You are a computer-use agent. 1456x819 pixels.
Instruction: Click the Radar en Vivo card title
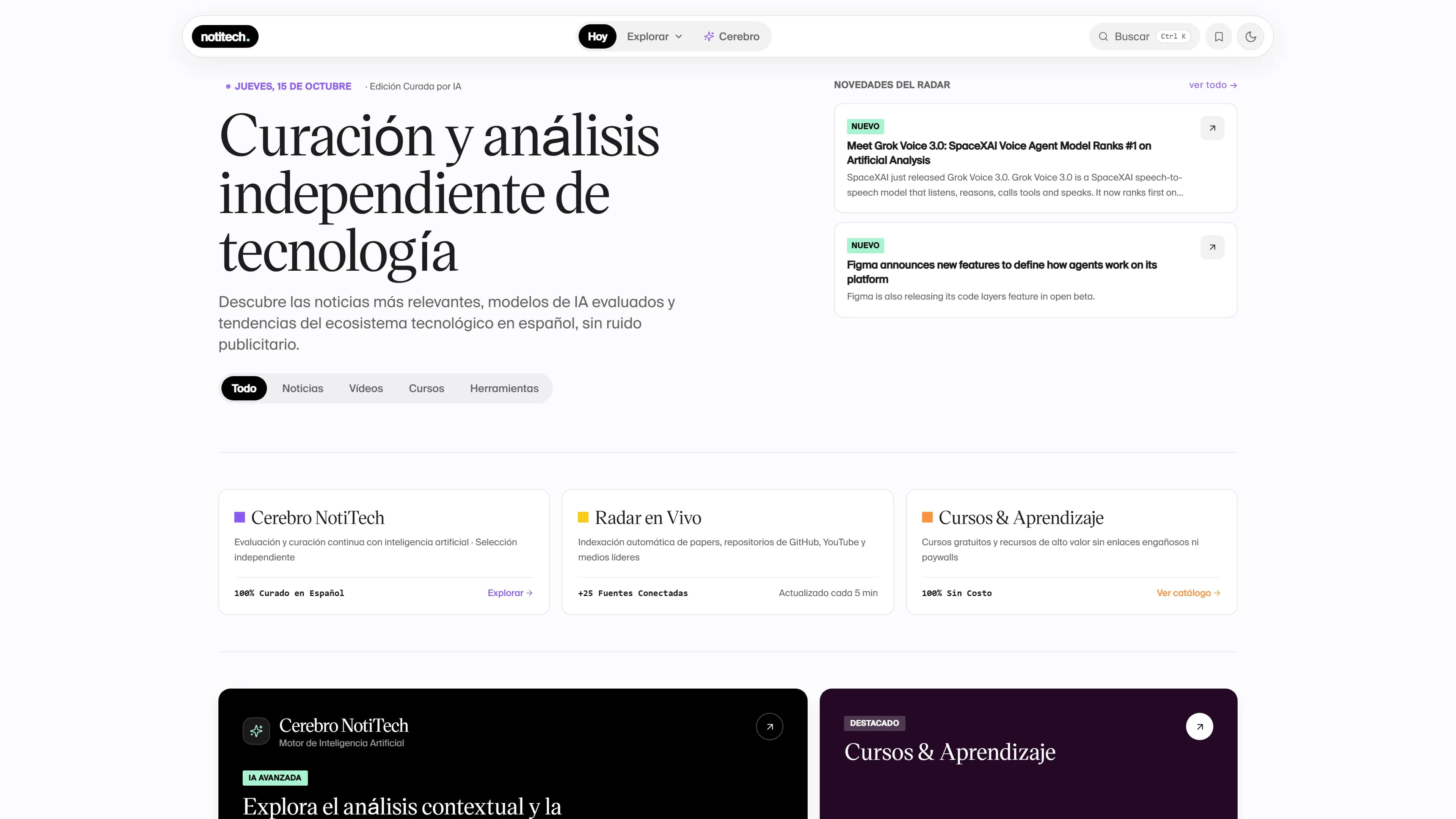tap(648, 518)
